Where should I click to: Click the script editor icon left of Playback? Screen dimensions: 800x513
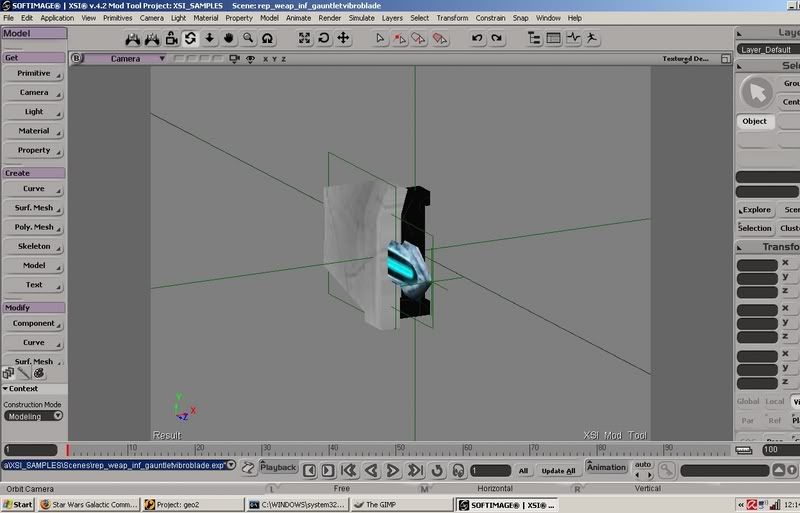pyautogui.click(x=248, y=469)
